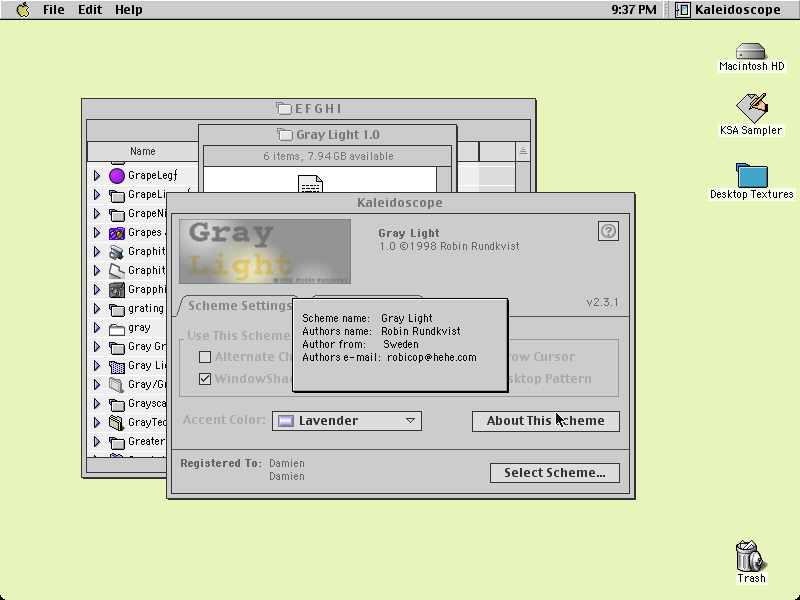800x600 pixels.
Task: Select the GrayTec scheme icon
Action: [x=117, y=423]
